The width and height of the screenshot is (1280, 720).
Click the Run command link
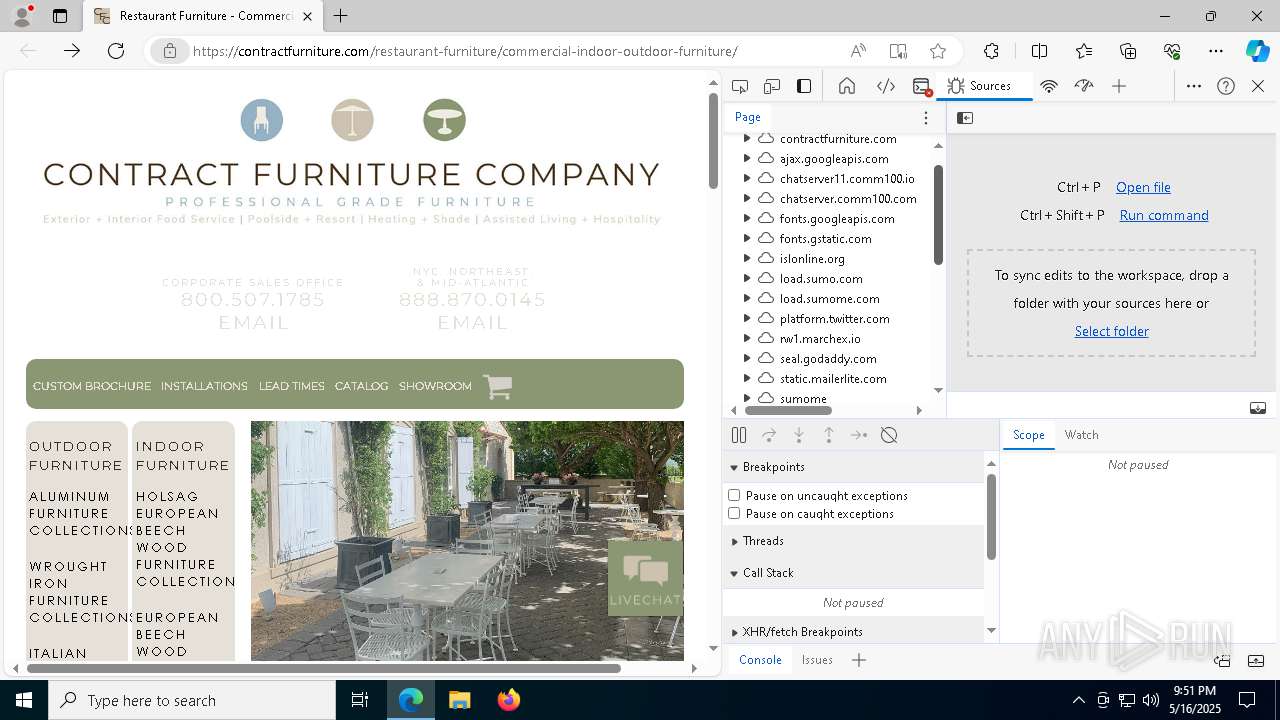click(1164, 215)
